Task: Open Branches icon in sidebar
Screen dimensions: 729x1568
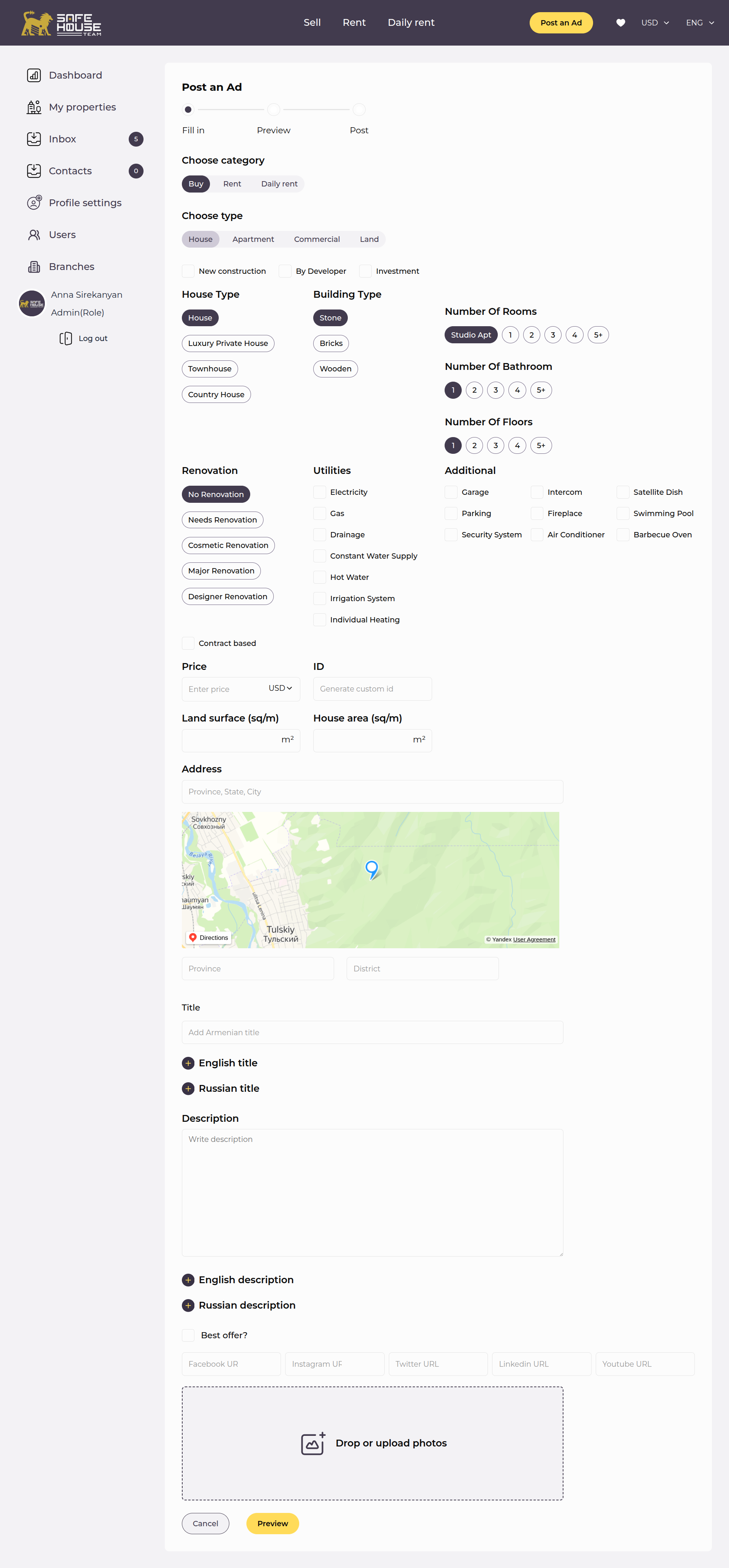Action: pos(34,267)
